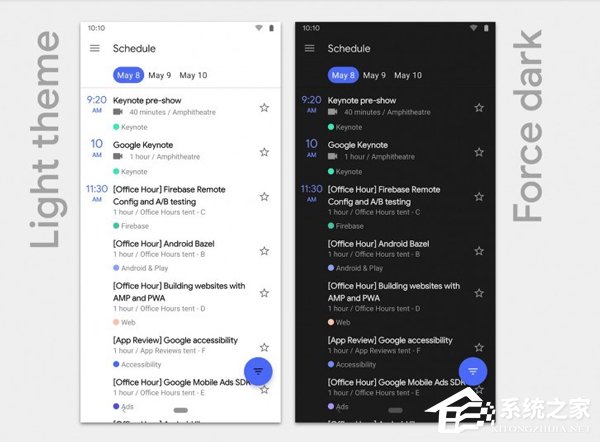Image resolution: width=600 pixels, height=442 pixels.
Task: Star Google Keynote in dark theme
Action: 479,152
